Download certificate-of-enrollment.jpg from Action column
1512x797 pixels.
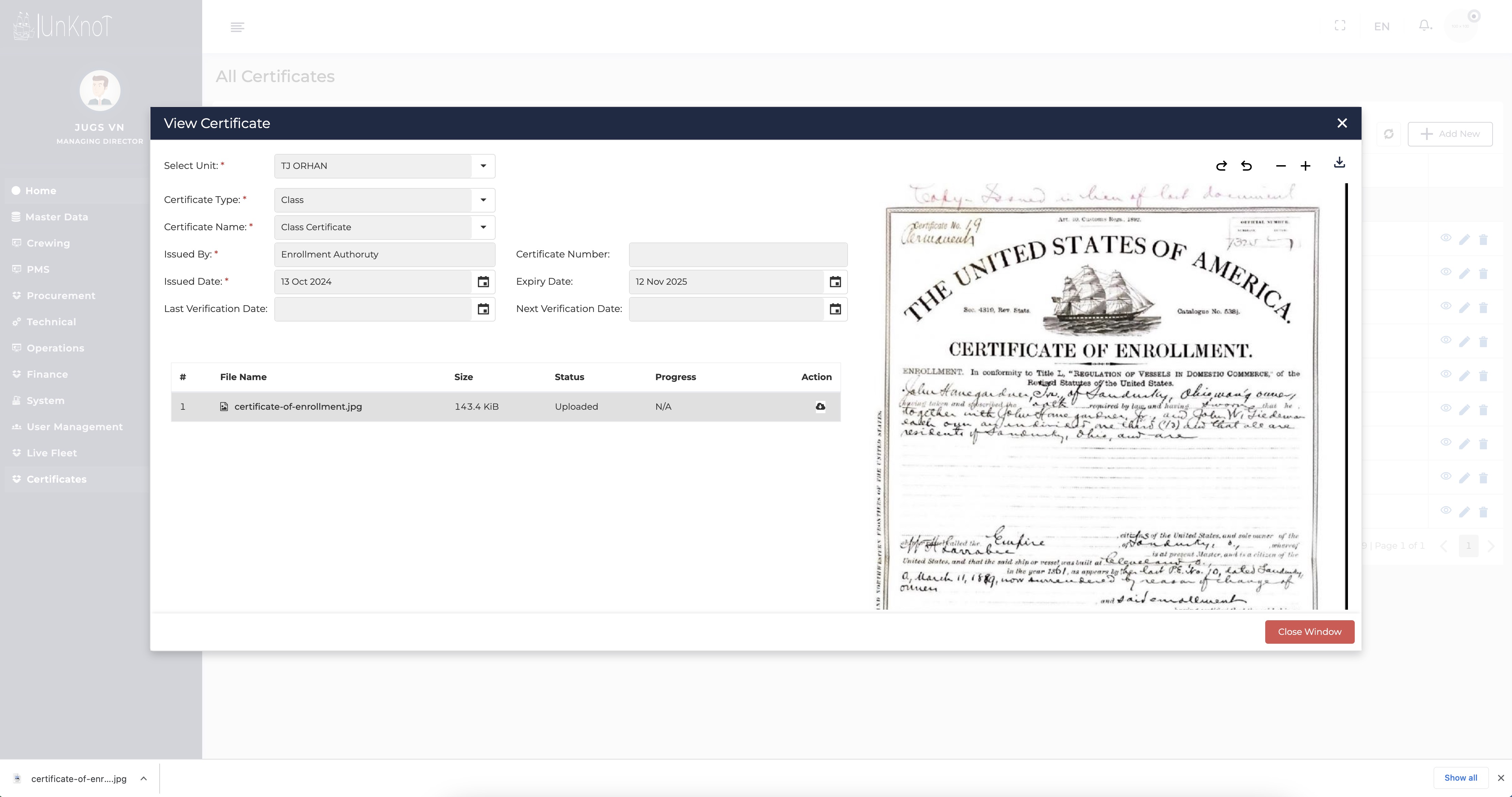pyautogui.click(x=820, y=406)
